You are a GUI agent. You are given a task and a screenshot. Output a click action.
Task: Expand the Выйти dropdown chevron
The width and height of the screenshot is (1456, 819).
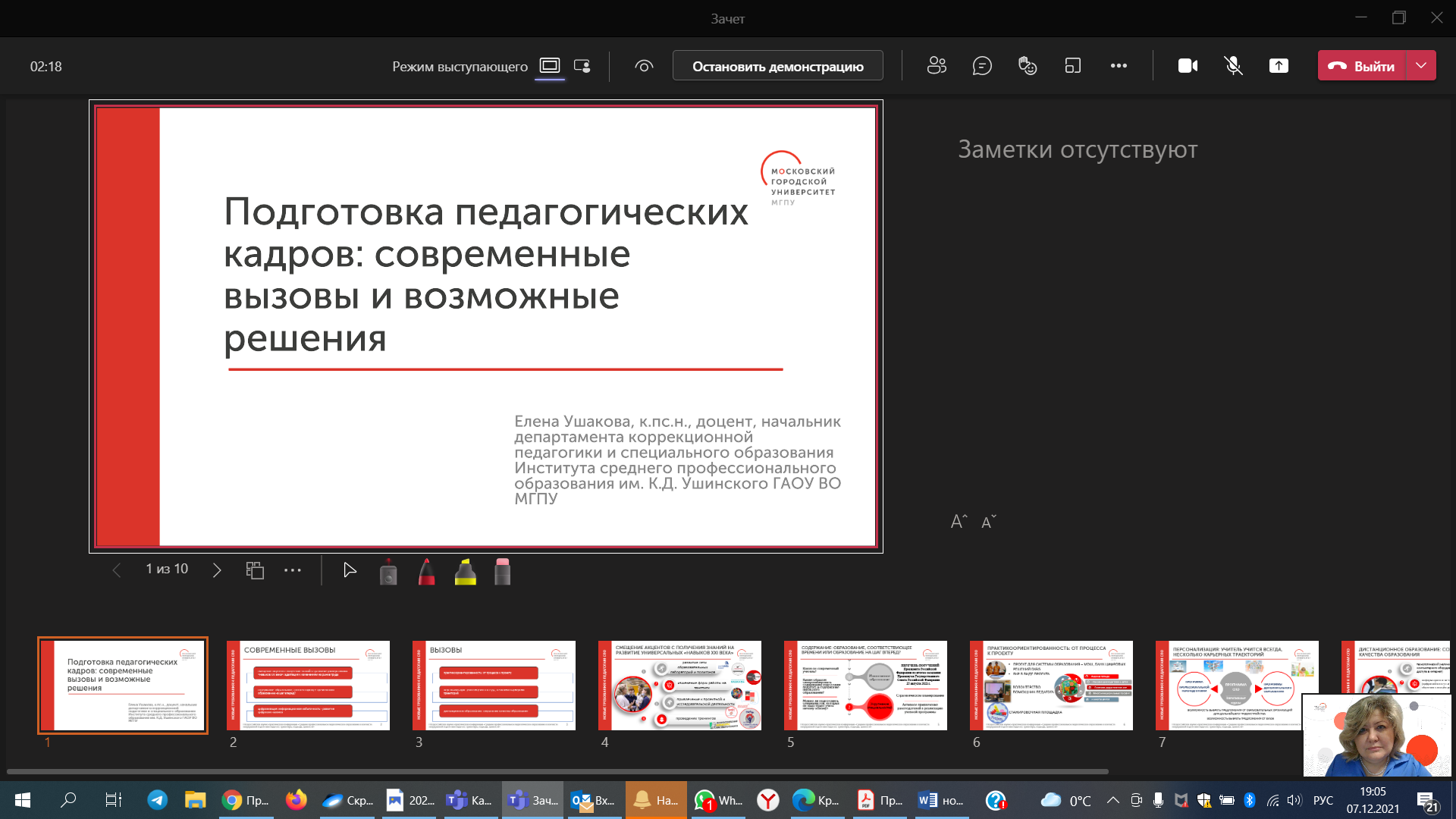click(x=1422, y=65)
